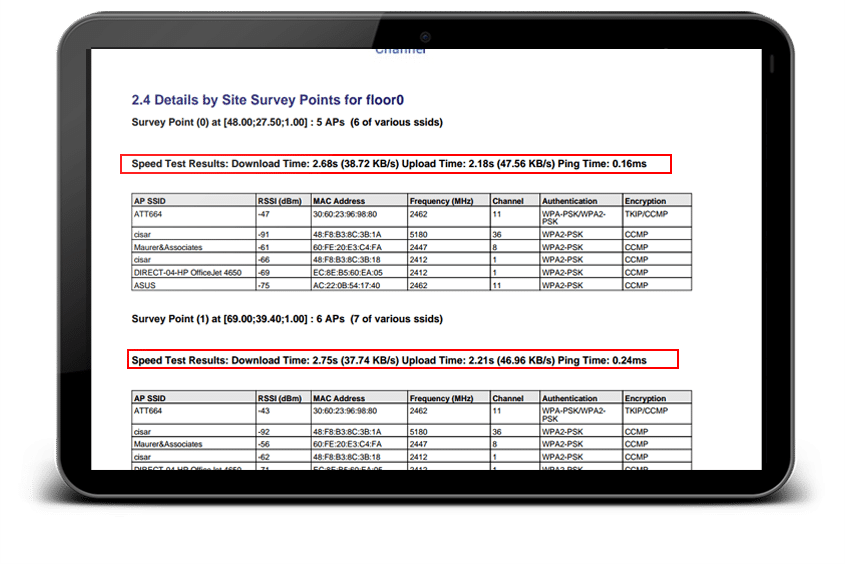Select MAC 48:F8:B3:8C:3B:1A in the -92 row
Screen dimensions: 845x564
[x=347, y=432]
